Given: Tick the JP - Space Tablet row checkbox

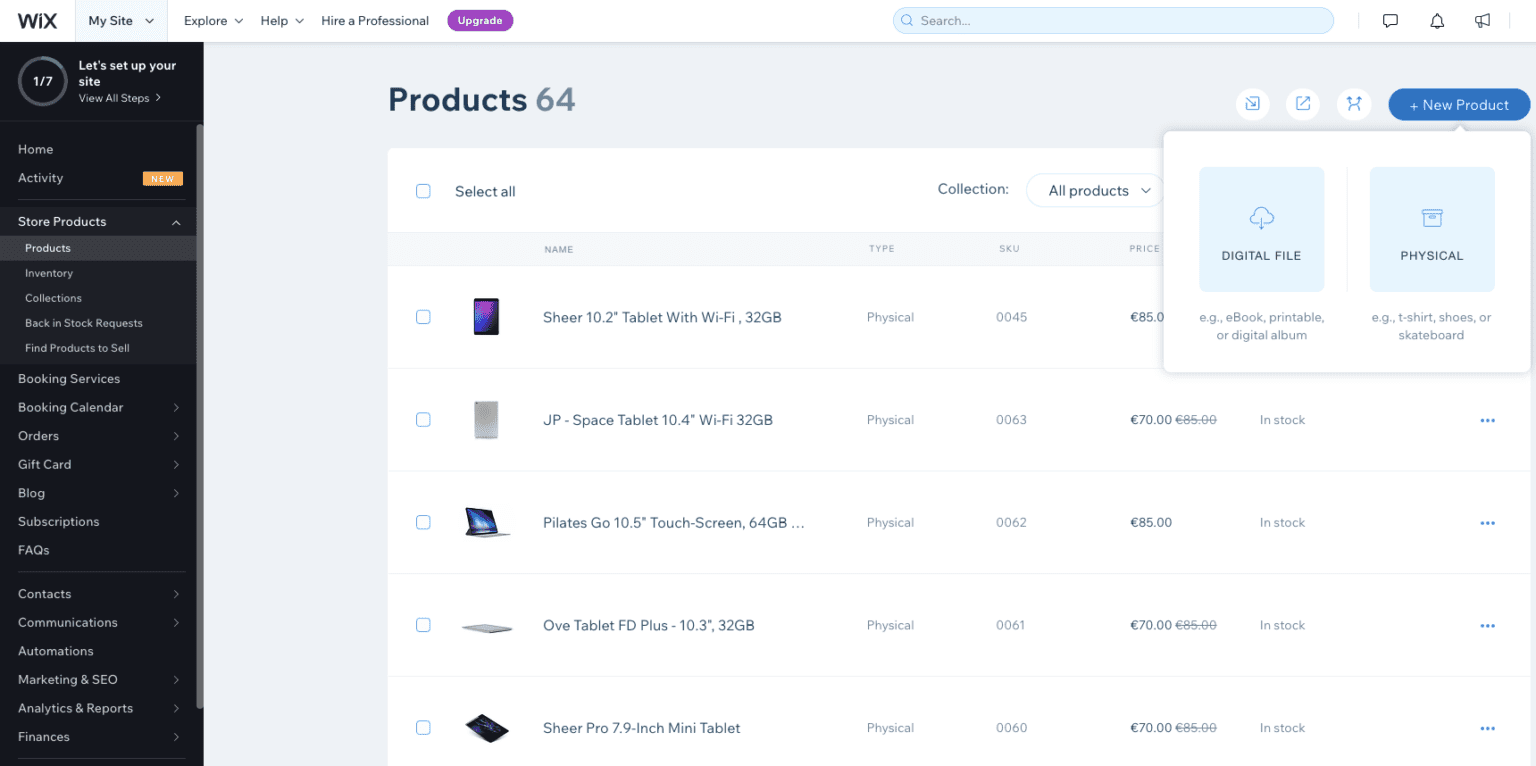Looking at the screenshot, I should (423, 419).
